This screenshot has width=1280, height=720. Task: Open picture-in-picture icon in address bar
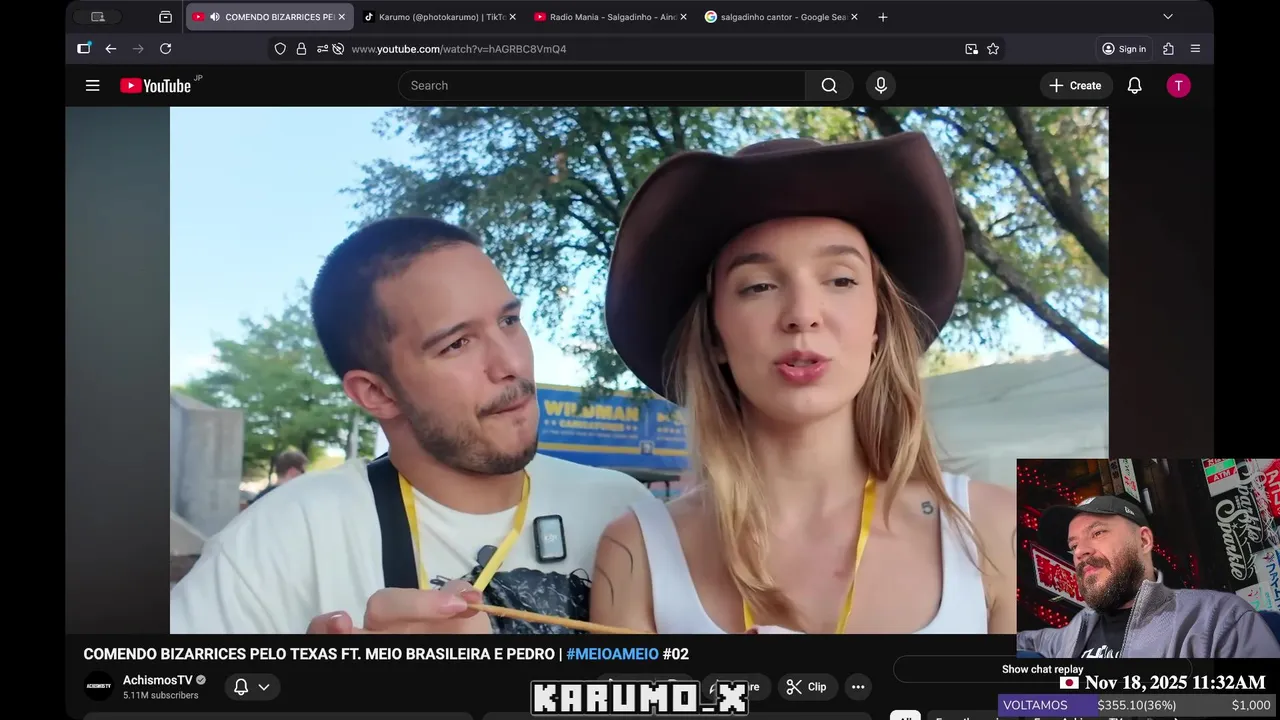(x=971, y=49)
